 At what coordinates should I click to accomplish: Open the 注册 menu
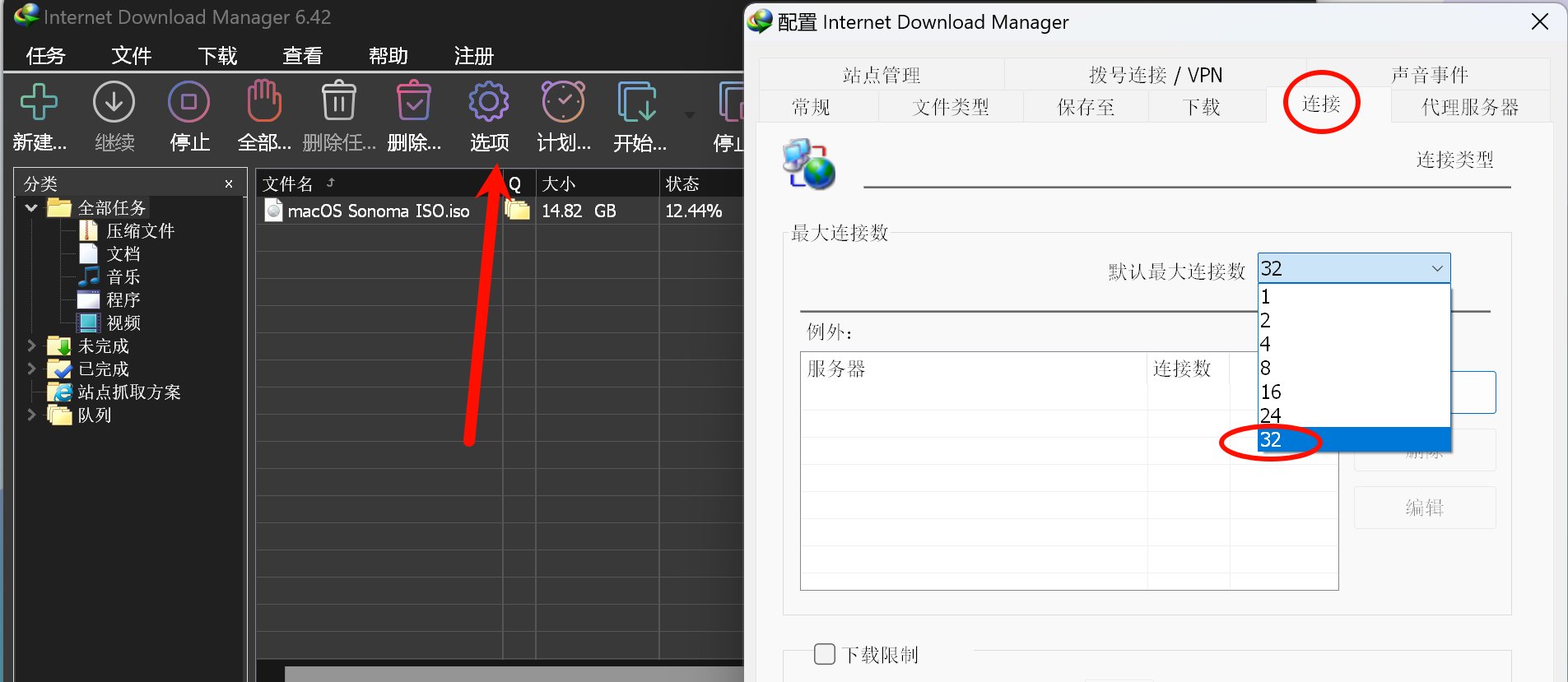[x=474, y=55]
